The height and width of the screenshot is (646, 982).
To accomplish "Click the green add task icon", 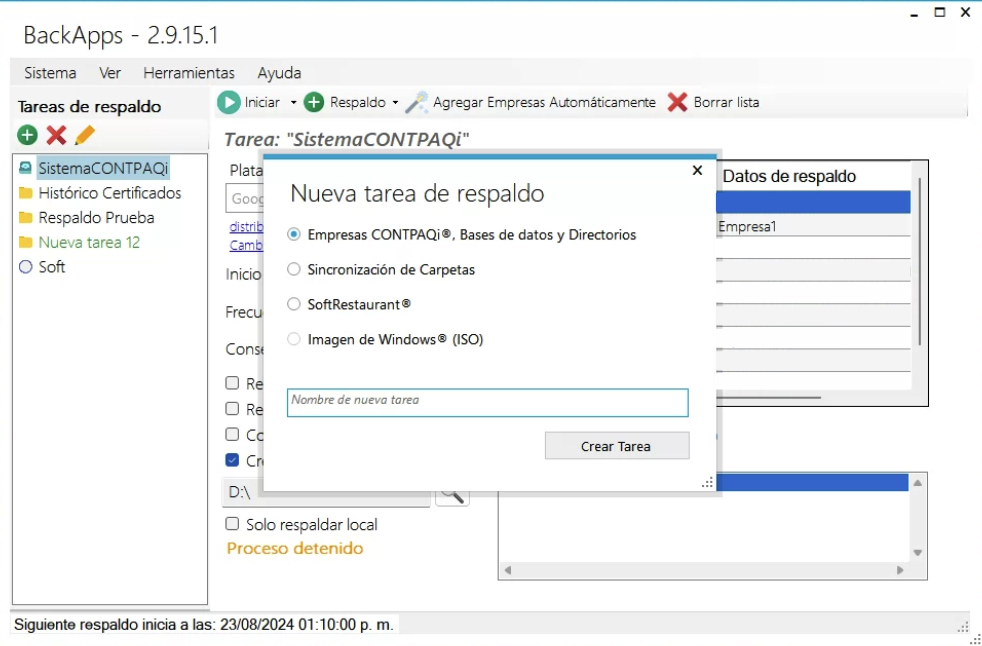I will pyautogui.click(x=27, y=135).
